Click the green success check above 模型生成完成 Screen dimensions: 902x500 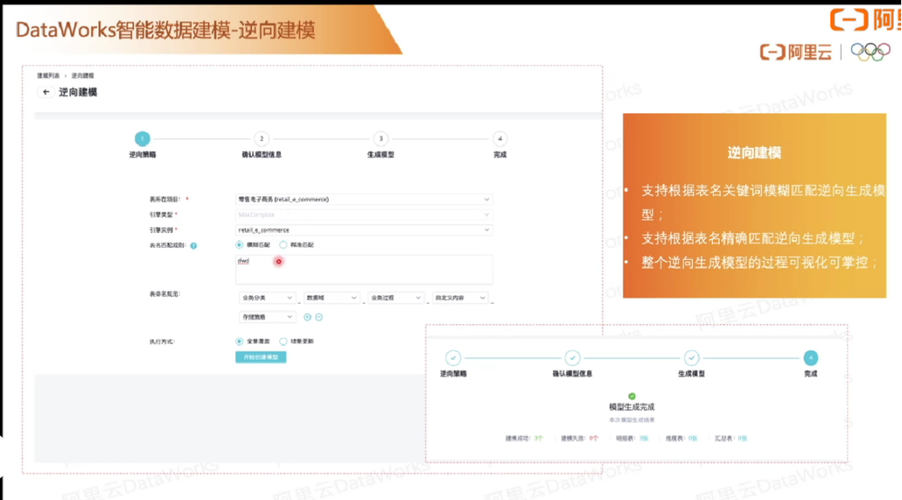pyautogui.click(x=632, y=396)
